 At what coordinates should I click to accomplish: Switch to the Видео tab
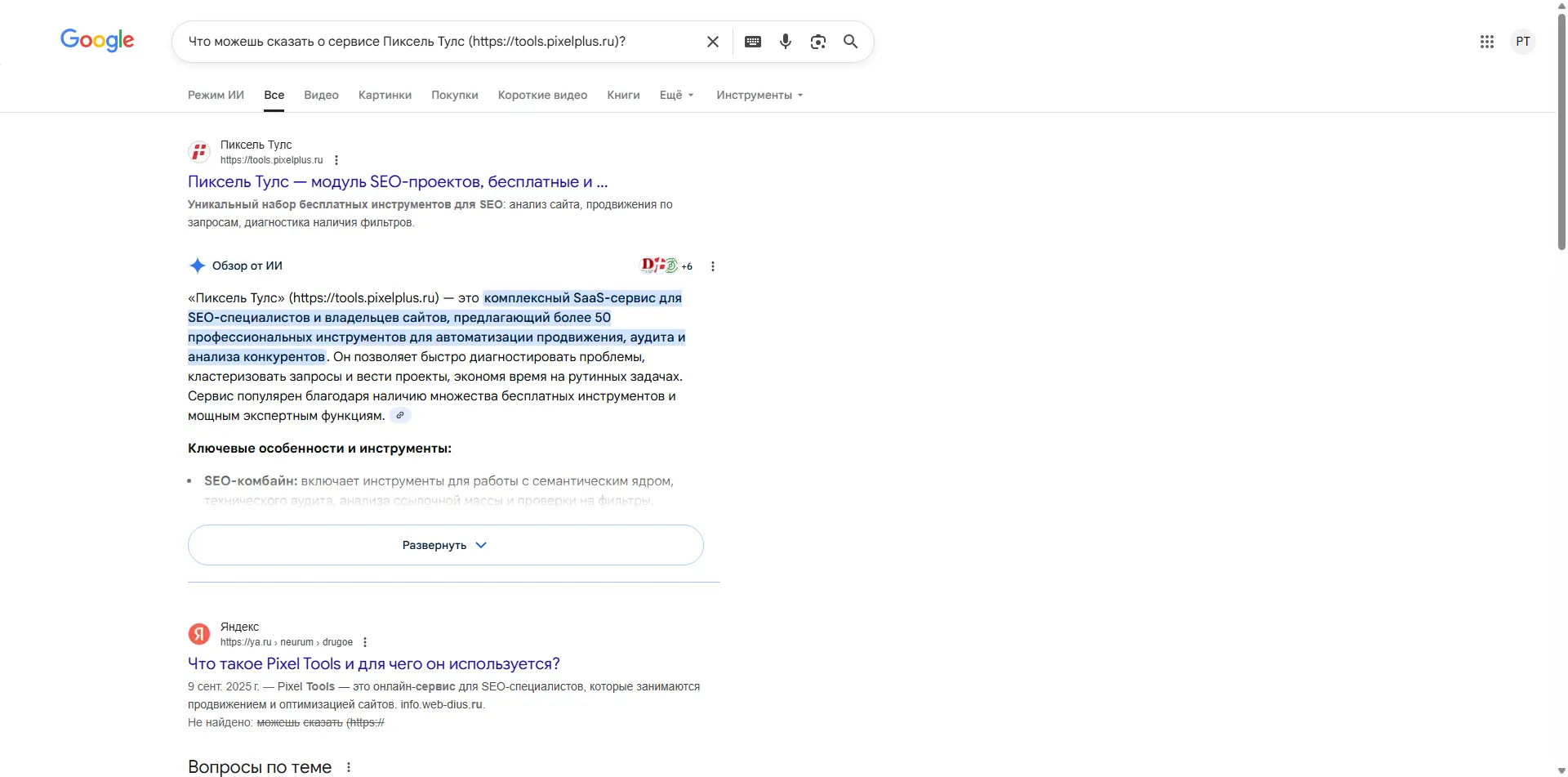(321, 95)
